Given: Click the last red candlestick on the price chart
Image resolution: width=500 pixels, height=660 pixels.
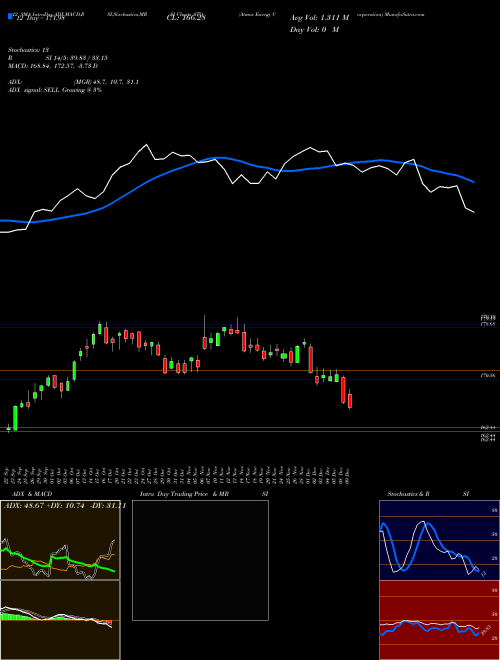Looking at the screenshot, I should [350, 399].
